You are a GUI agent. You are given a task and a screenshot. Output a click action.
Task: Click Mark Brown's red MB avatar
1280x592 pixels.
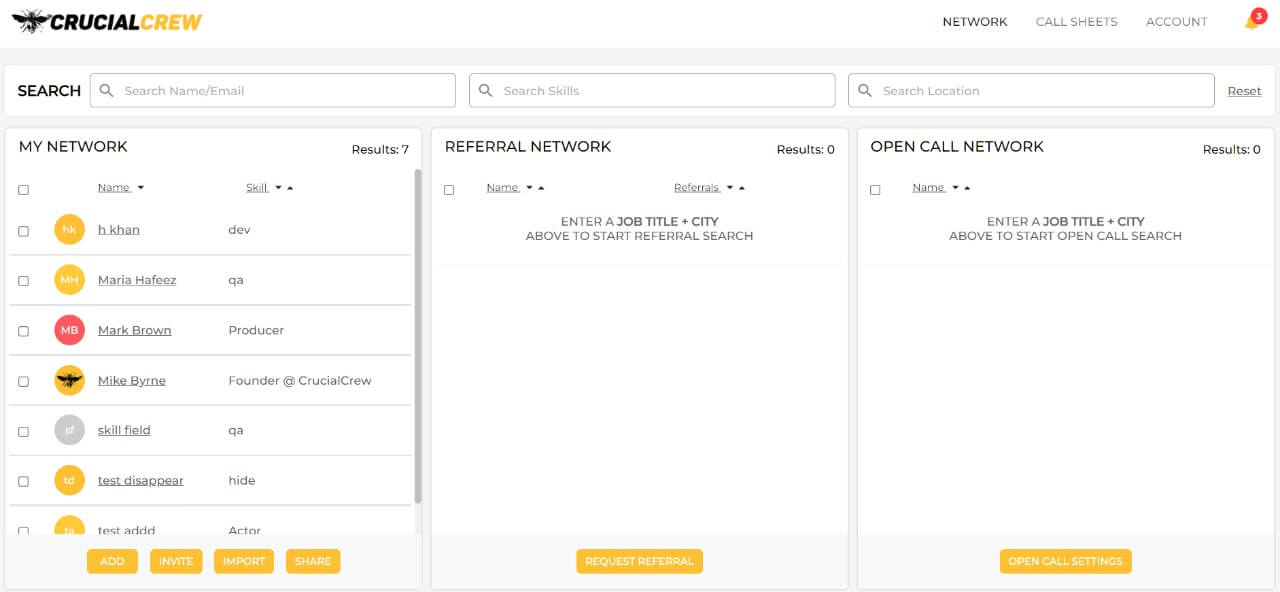tap(69, 330)
